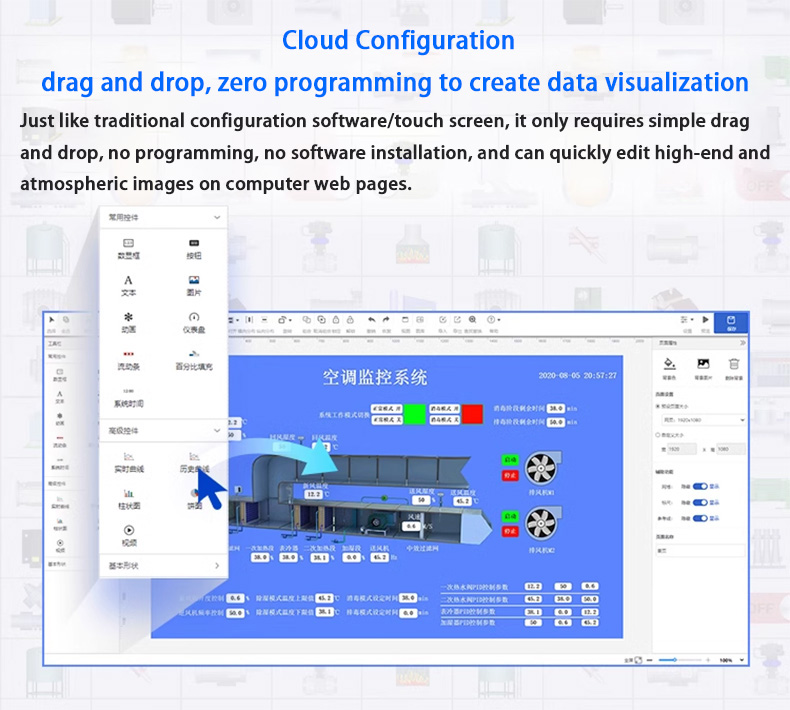The height and width of the screenshot is (710, 790).
Task: Collapse the 常用控件 common widgets section
Action: tap(217, 218)
